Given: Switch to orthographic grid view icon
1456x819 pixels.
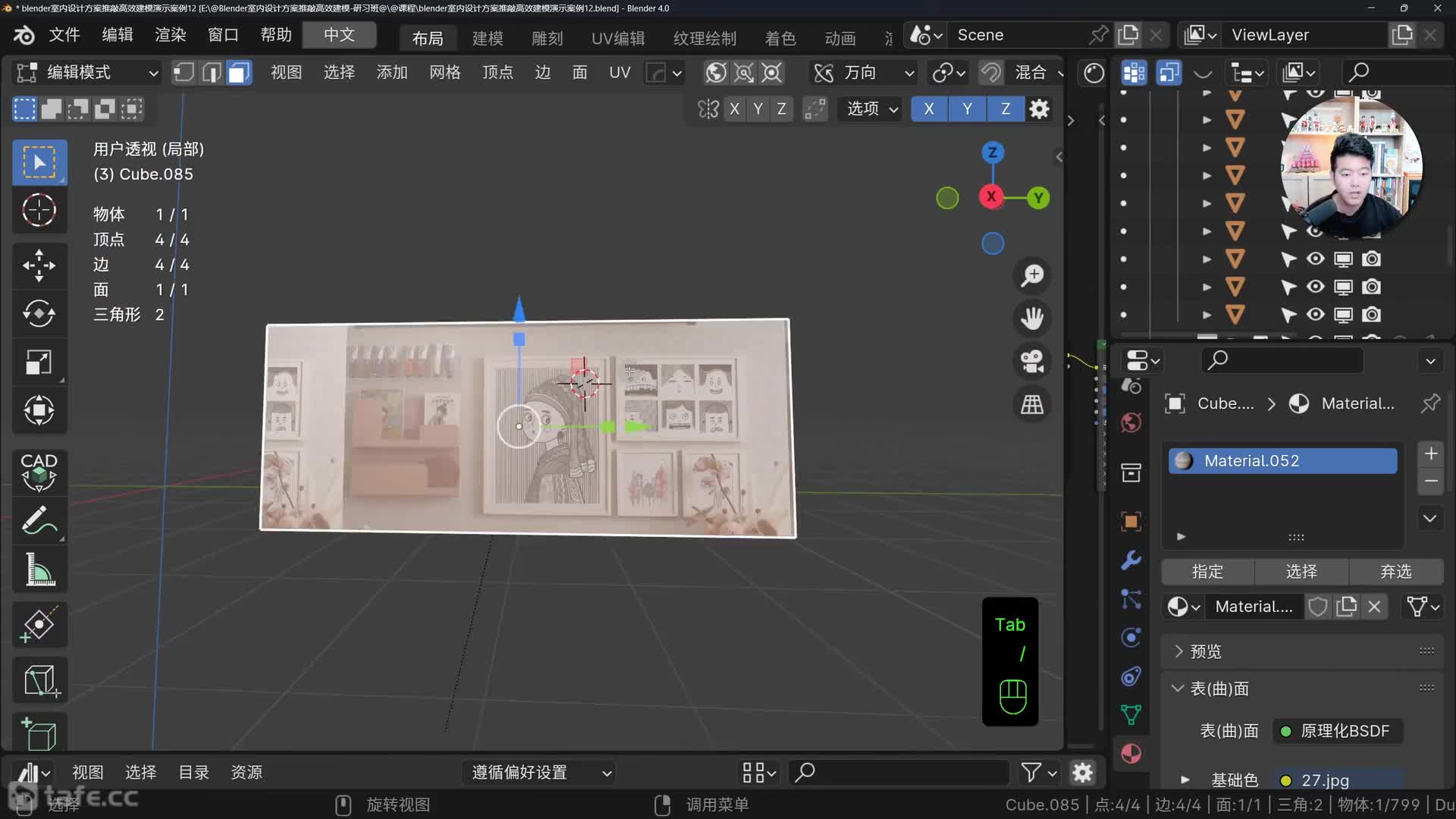Looking at the screenshot, I should 1031,404.
